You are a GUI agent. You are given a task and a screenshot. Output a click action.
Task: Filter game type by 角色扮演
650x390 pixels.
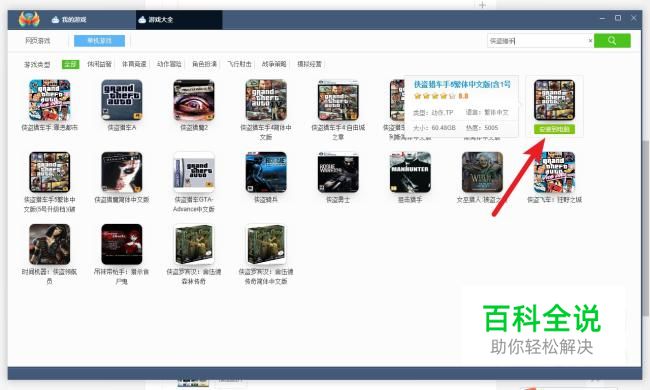pos(204,64)
